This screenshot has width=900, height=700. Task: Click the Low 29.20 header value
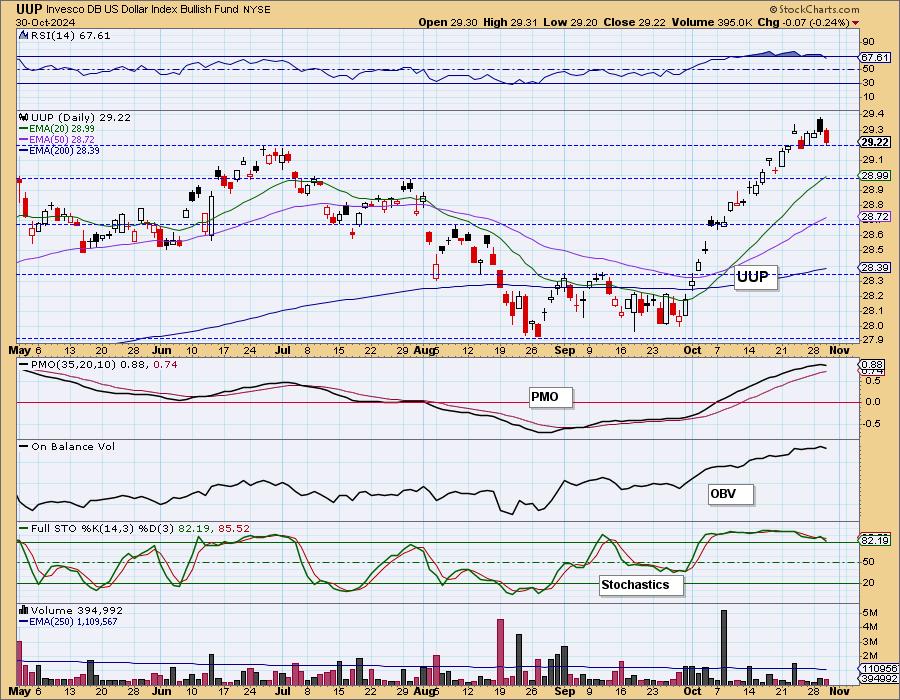click(571, 22)
